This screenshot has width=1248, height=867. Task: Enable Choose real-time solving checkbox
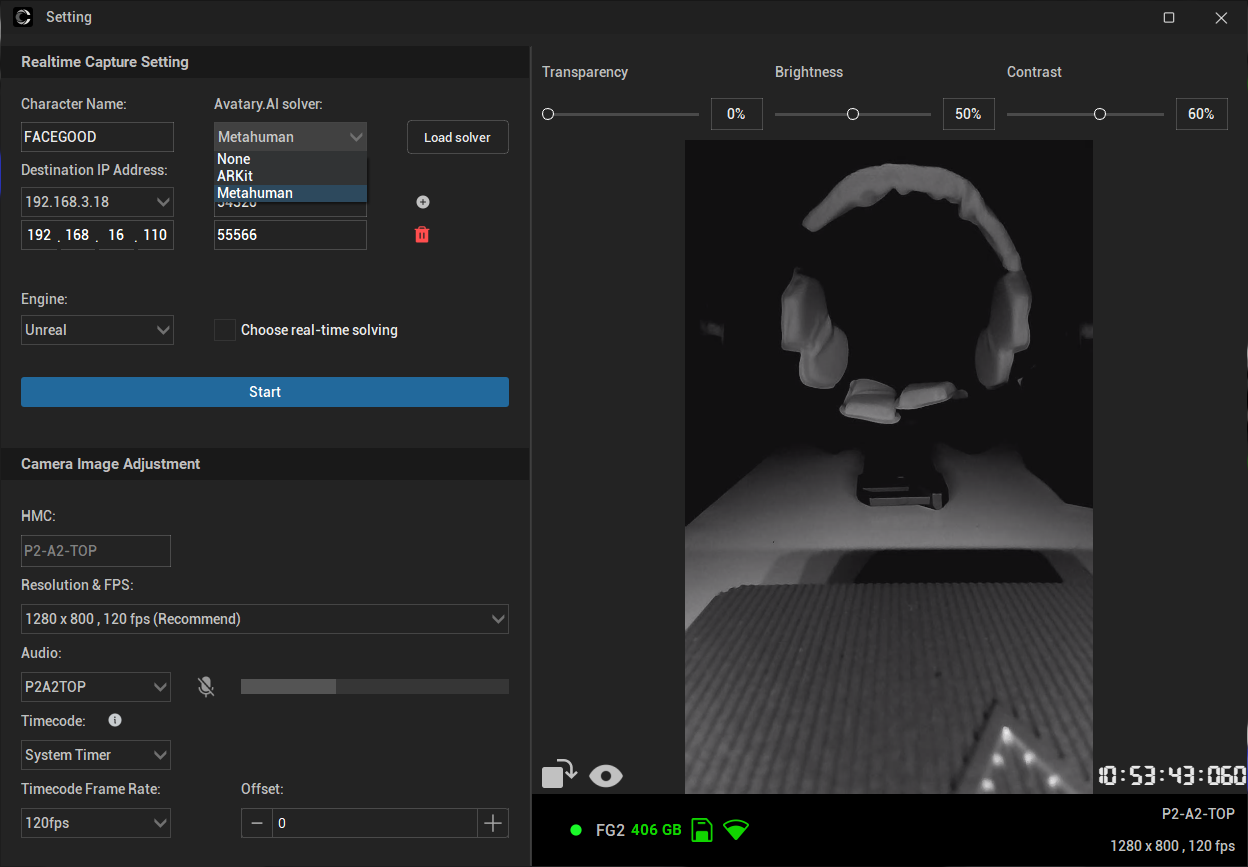pyautogui.click(x=225, y=330)
